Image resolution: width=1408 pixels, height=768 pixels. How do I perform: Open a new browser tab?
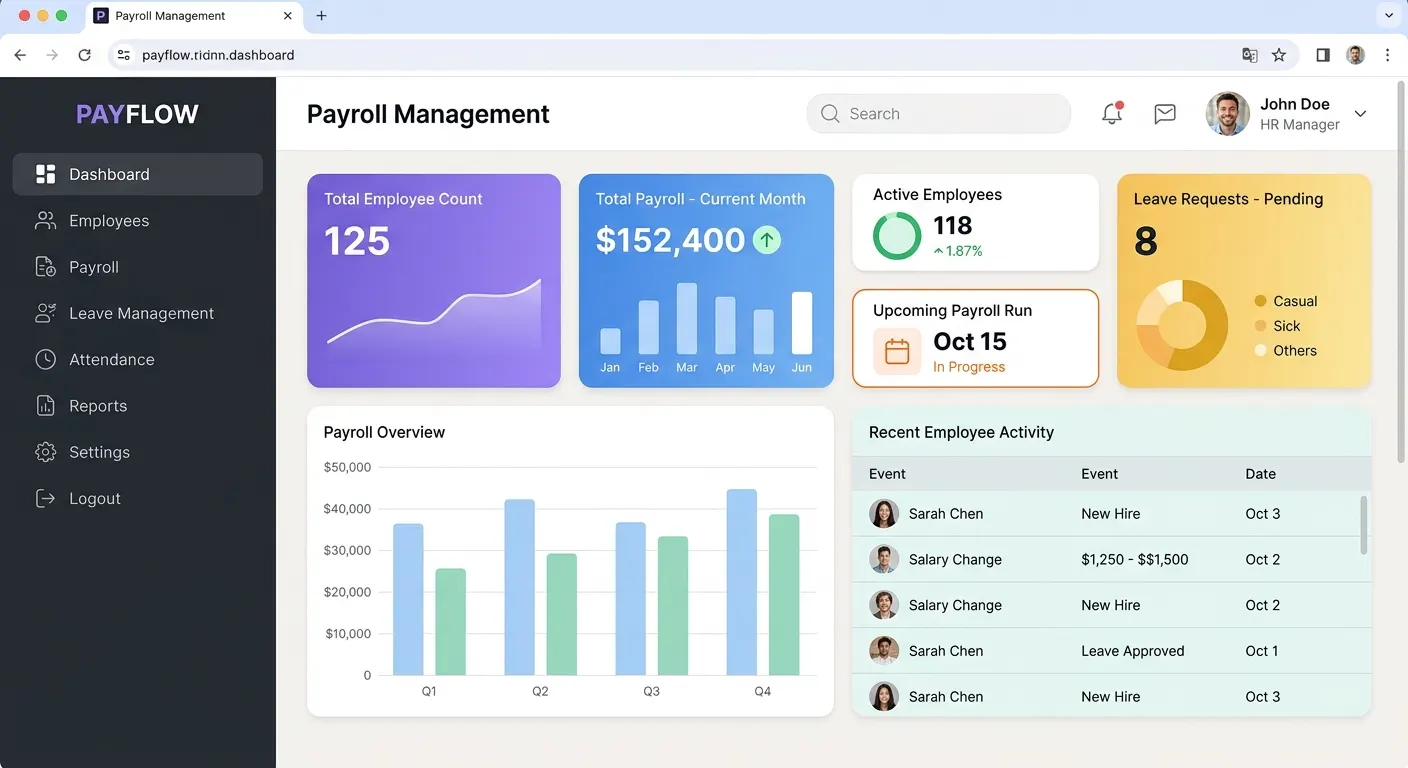pos(321,16)
